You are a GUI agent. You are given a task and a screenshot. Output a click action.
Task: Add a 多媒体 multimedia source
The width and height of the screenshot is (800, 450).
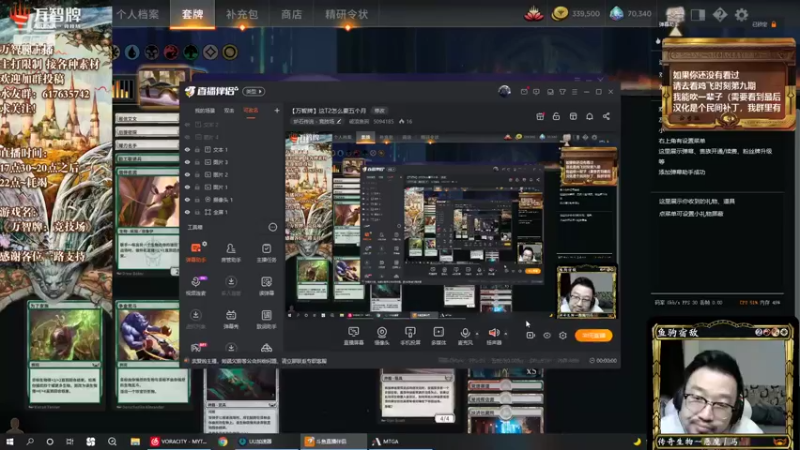coord(438,336)
